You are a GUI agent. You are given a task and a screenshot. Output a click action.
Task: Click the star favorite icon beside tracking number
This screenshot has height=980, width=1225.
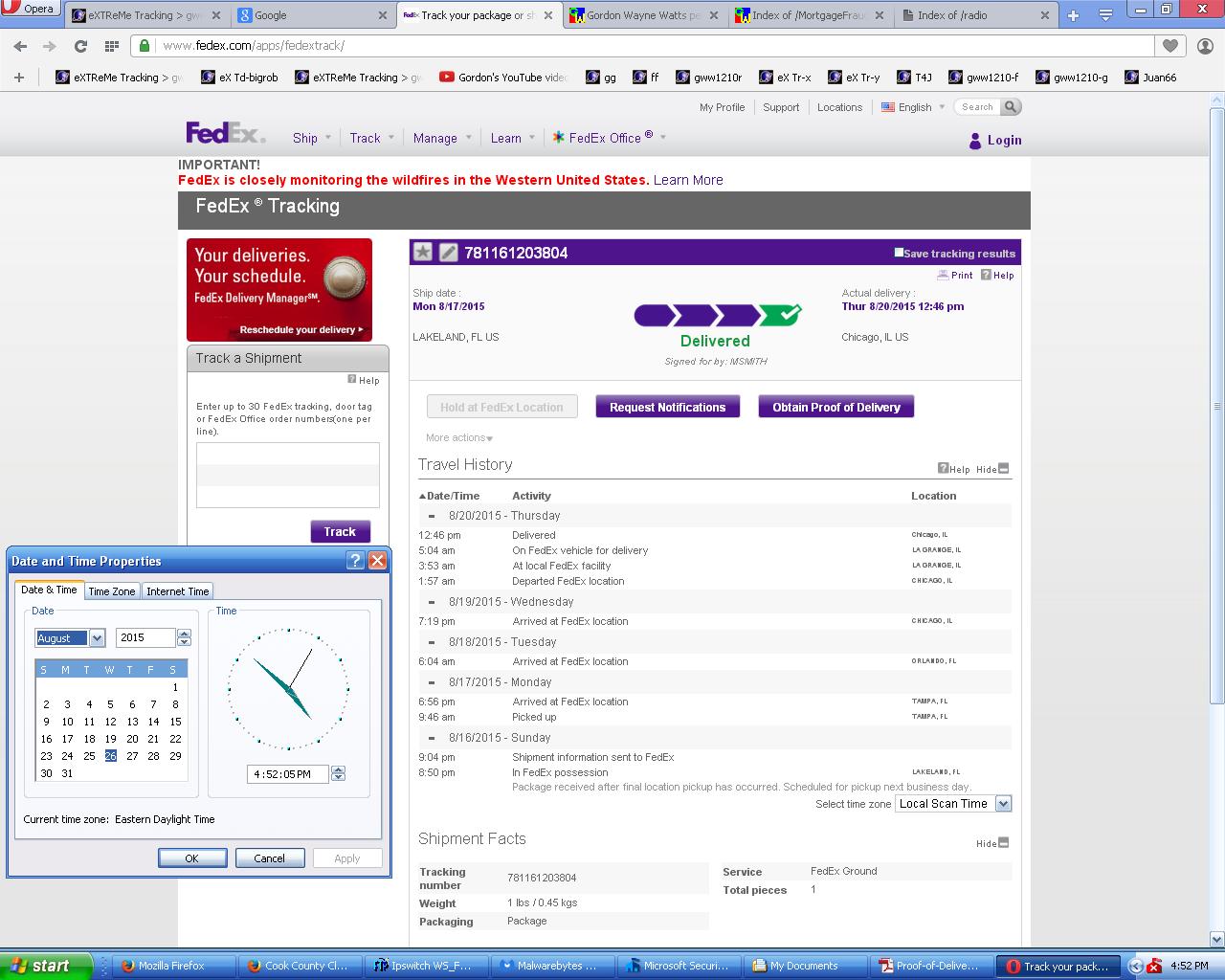pos(422,253)
